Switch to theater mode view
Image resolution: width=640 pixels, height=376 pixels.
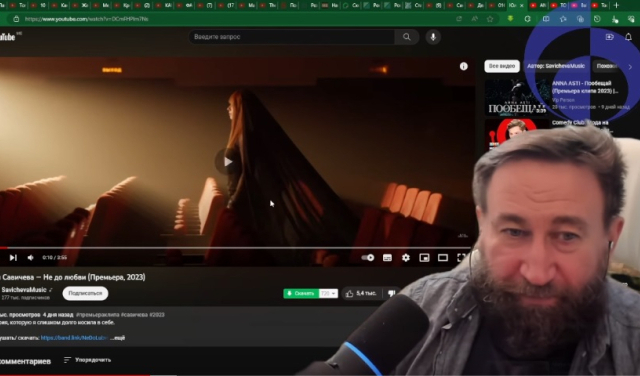coord(443,258)
